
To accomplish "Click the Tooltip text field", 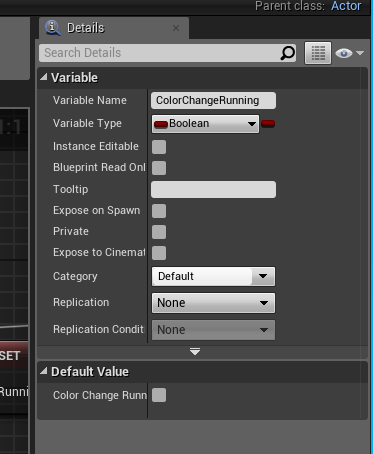I will click(x=213, y=189).
